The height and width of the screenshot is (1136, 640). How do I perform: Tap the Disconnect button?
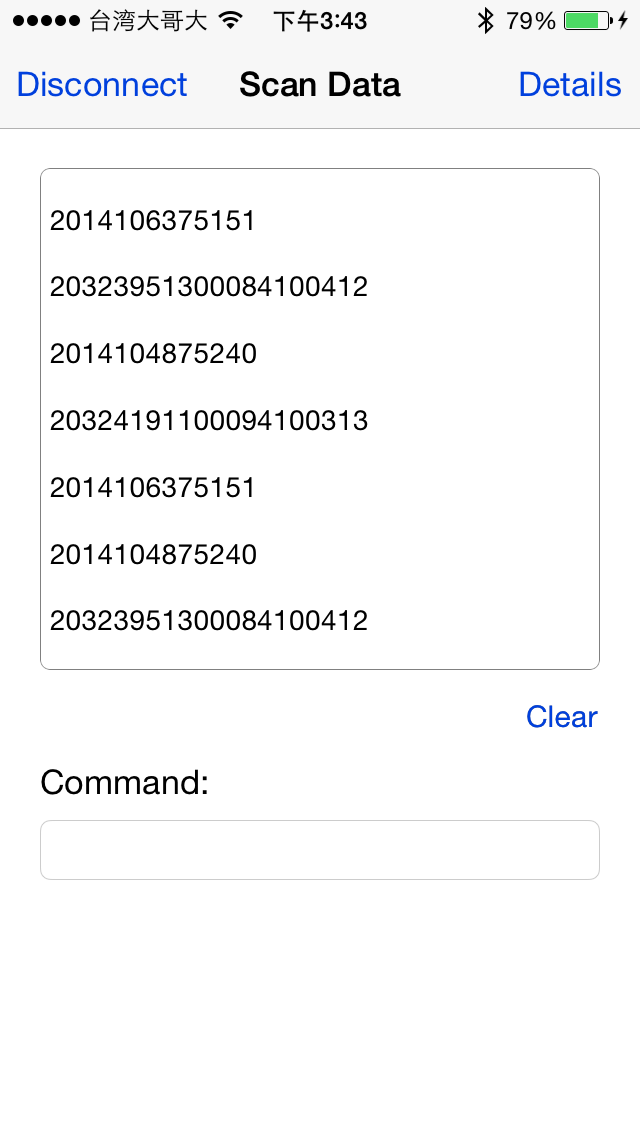(x=101, y=85)
